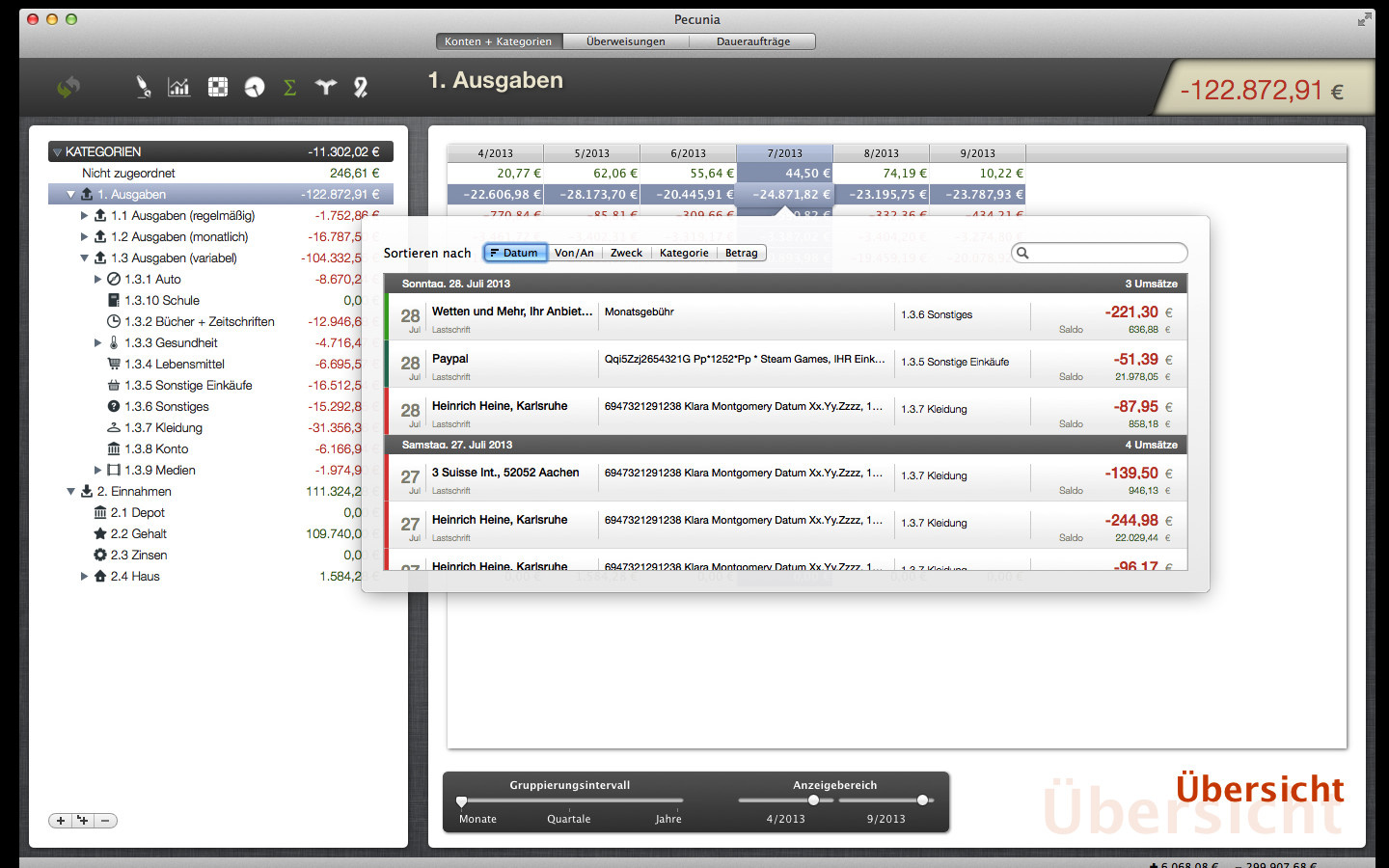Click the bank icon for 2.1 Depot

pos(100,512)
